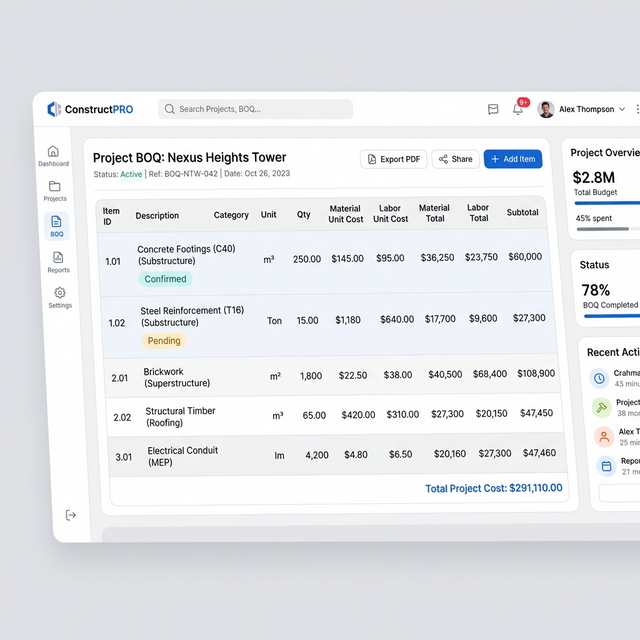Click the logout icon at sidebar bottom
The height and width of the screenshot is (640, 640).
[x=71, y=515]
